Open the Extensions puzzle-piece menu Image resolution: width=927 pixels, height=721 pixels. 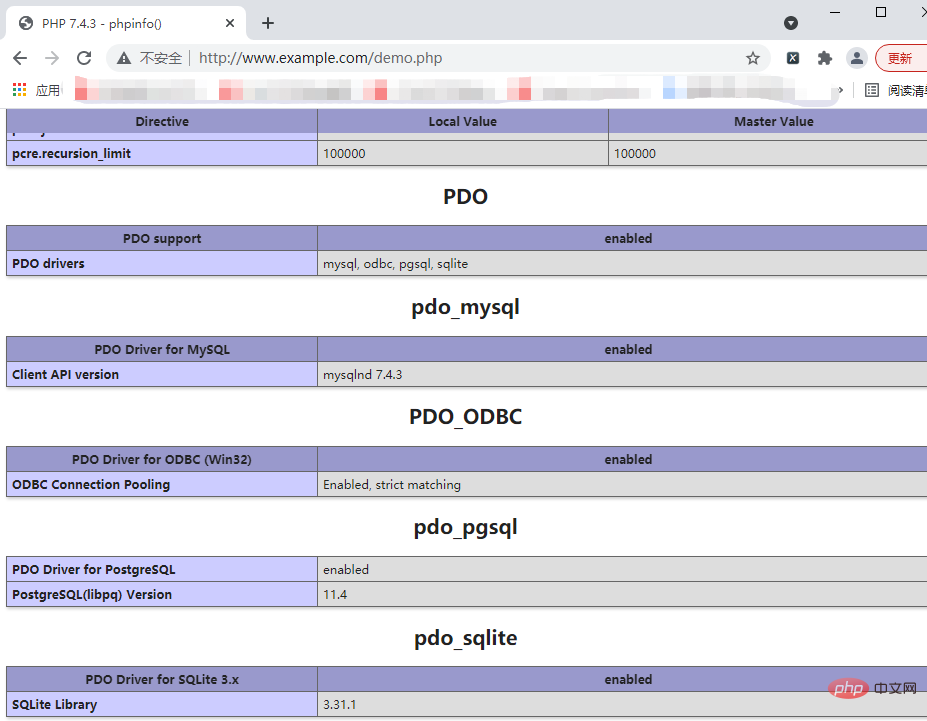(824, 58)
